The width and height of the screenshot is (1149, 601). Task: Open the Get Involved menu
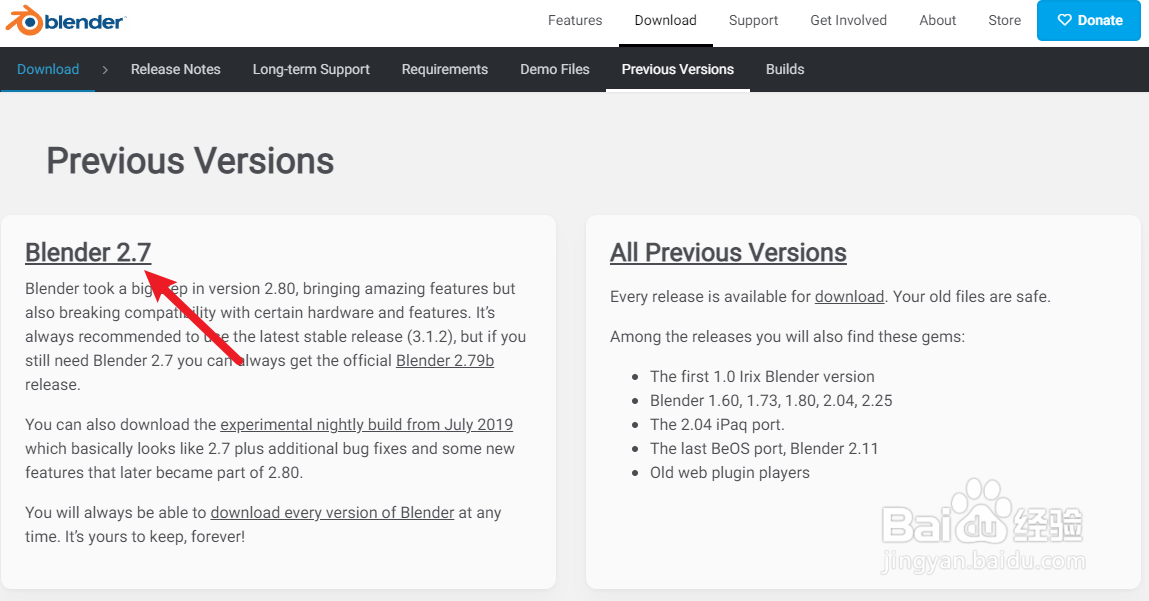point(848,21)
